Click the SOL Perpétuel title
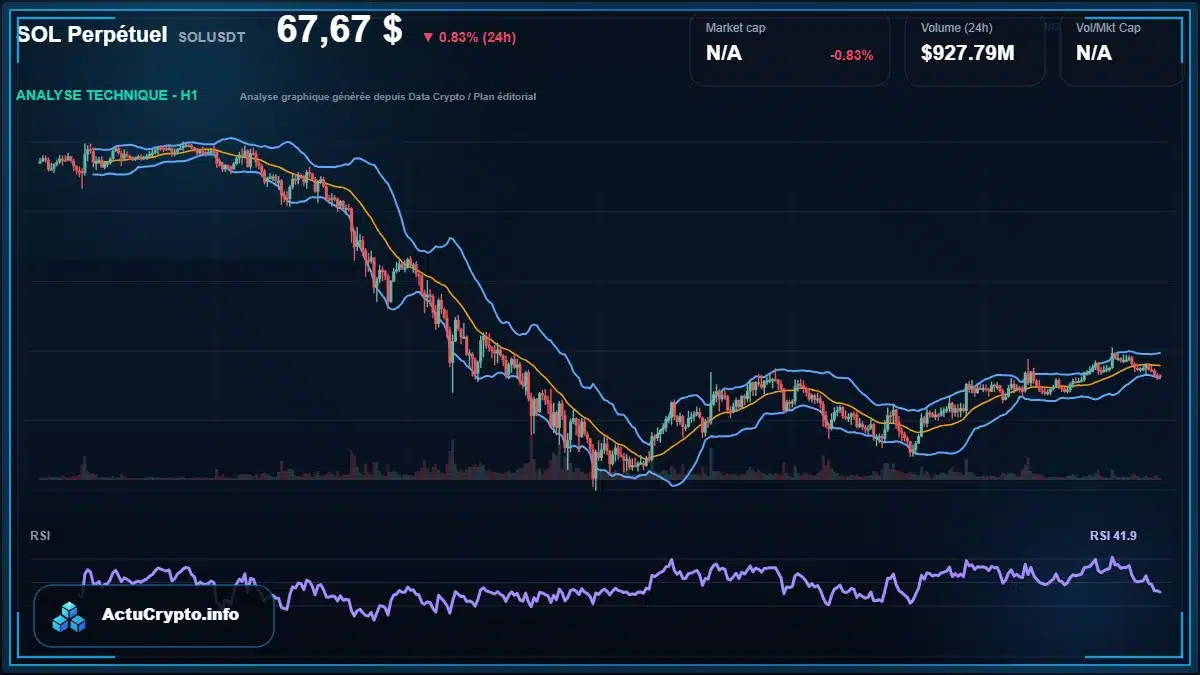Viewport: 1200px width, 675px height. (92, 35)
